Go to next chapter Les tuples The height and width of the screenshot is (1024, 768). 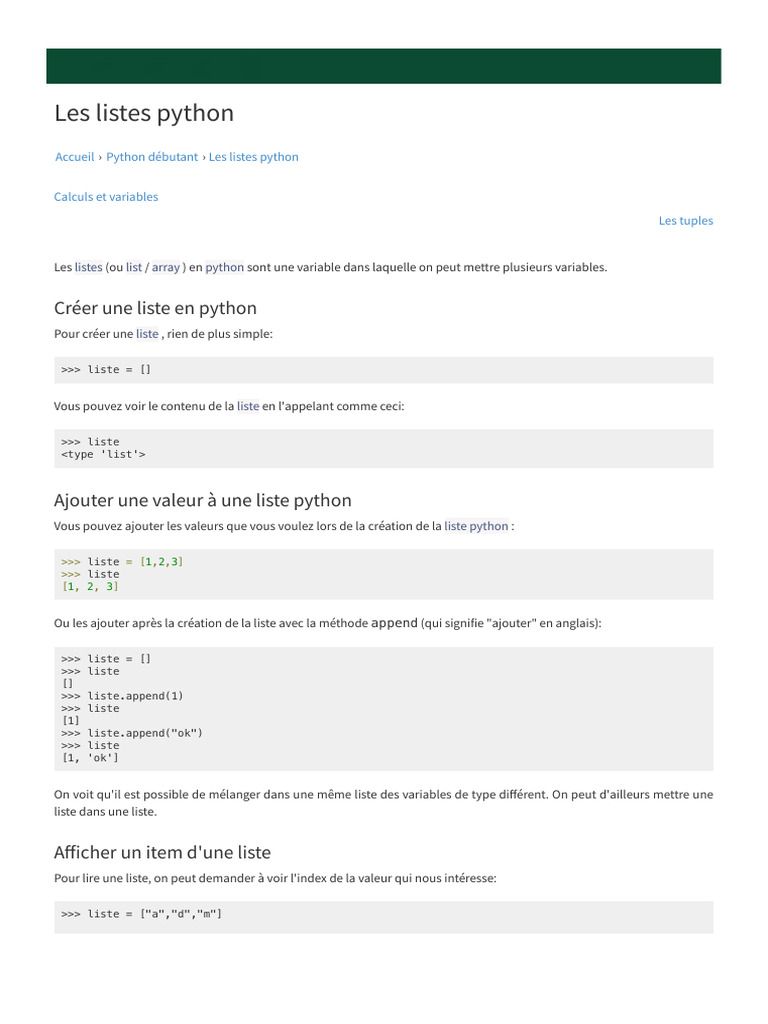click(x=686, y=221)
